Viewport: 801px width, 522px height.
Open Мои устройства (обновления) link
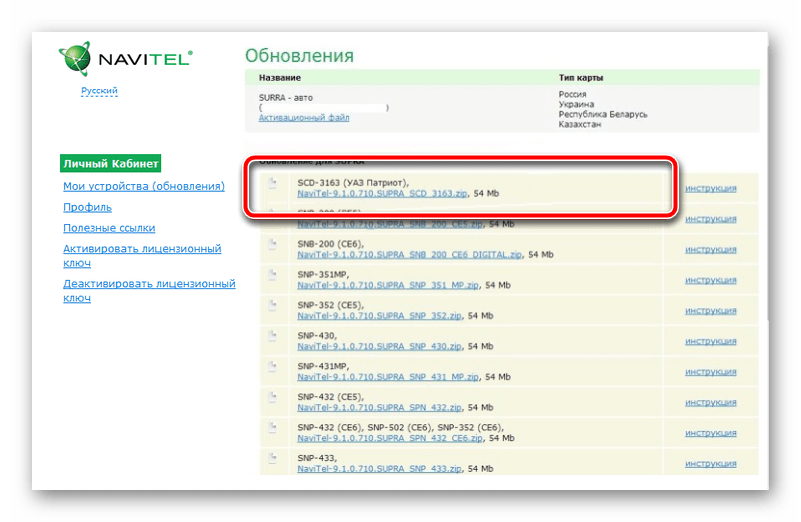144,186
